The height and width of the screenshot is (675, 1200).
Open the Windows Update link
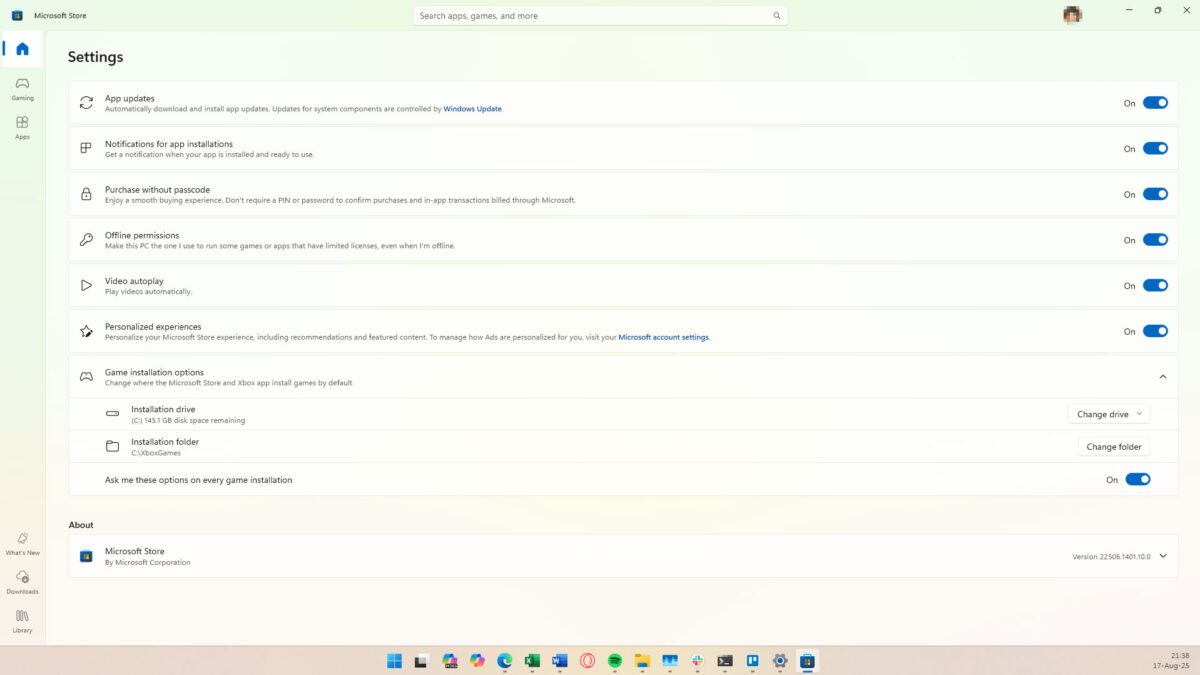pos(472,109)
